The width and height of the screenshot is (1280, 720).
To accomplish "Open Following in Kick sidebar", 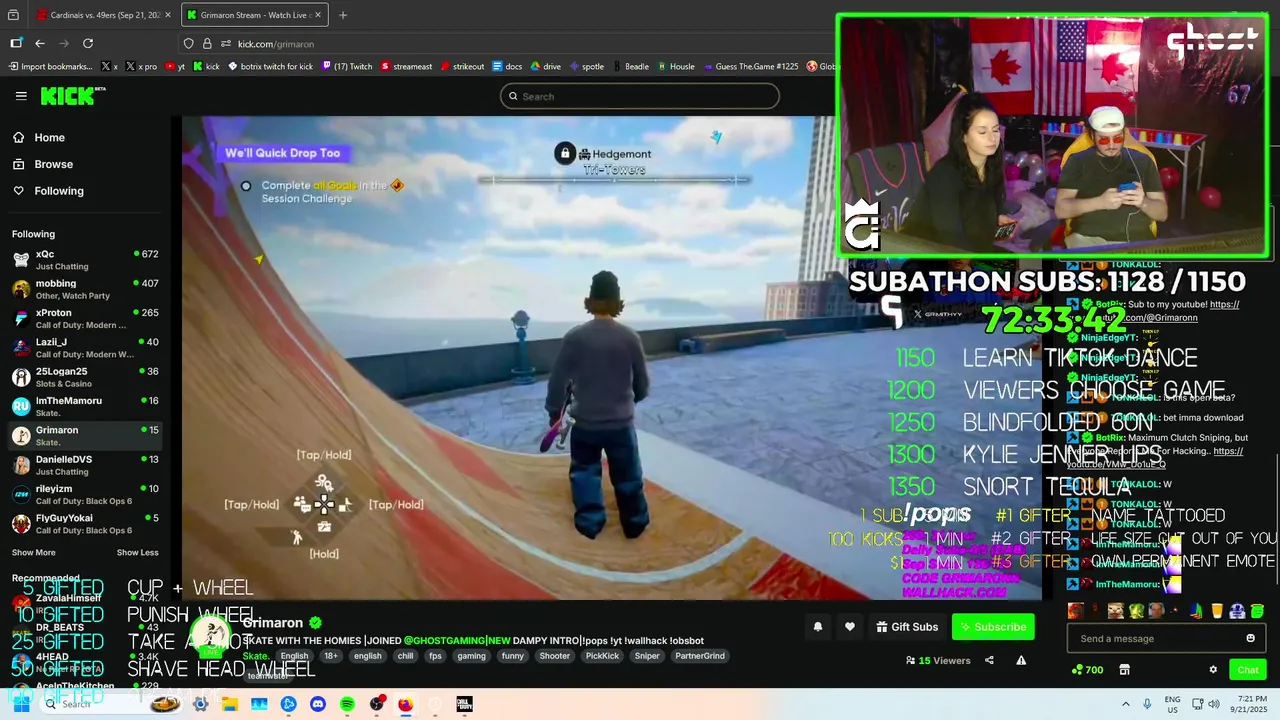I will pos(59,191).
